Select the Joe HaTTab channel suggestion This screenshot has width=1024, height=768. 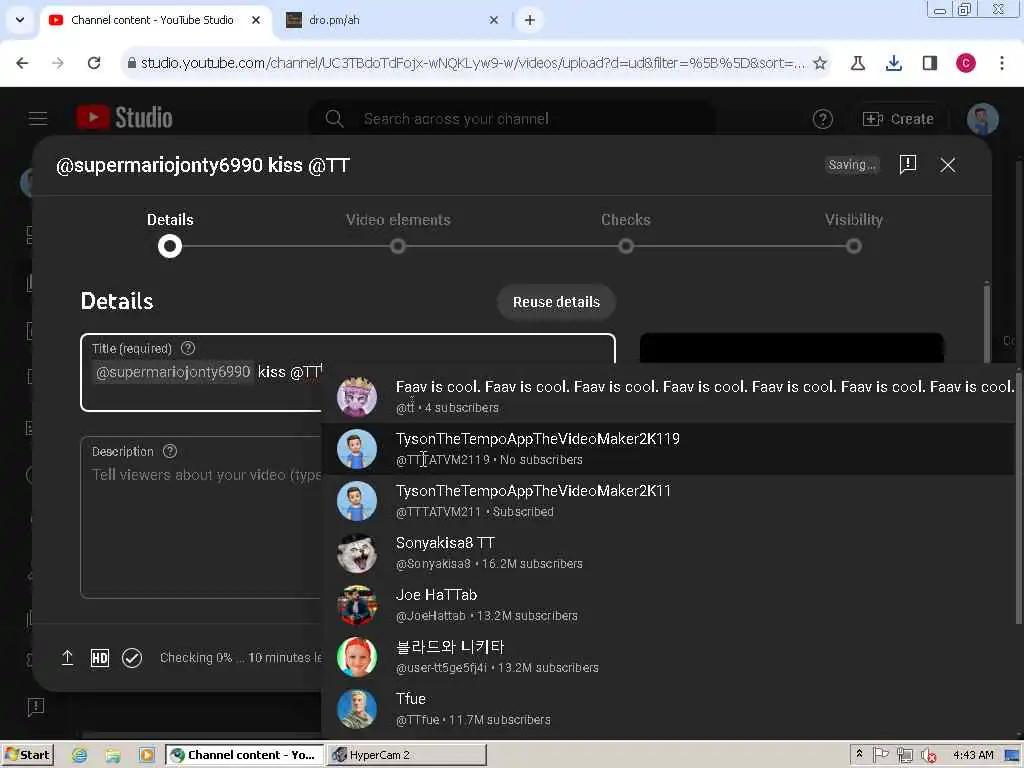(x=669, y=605)
